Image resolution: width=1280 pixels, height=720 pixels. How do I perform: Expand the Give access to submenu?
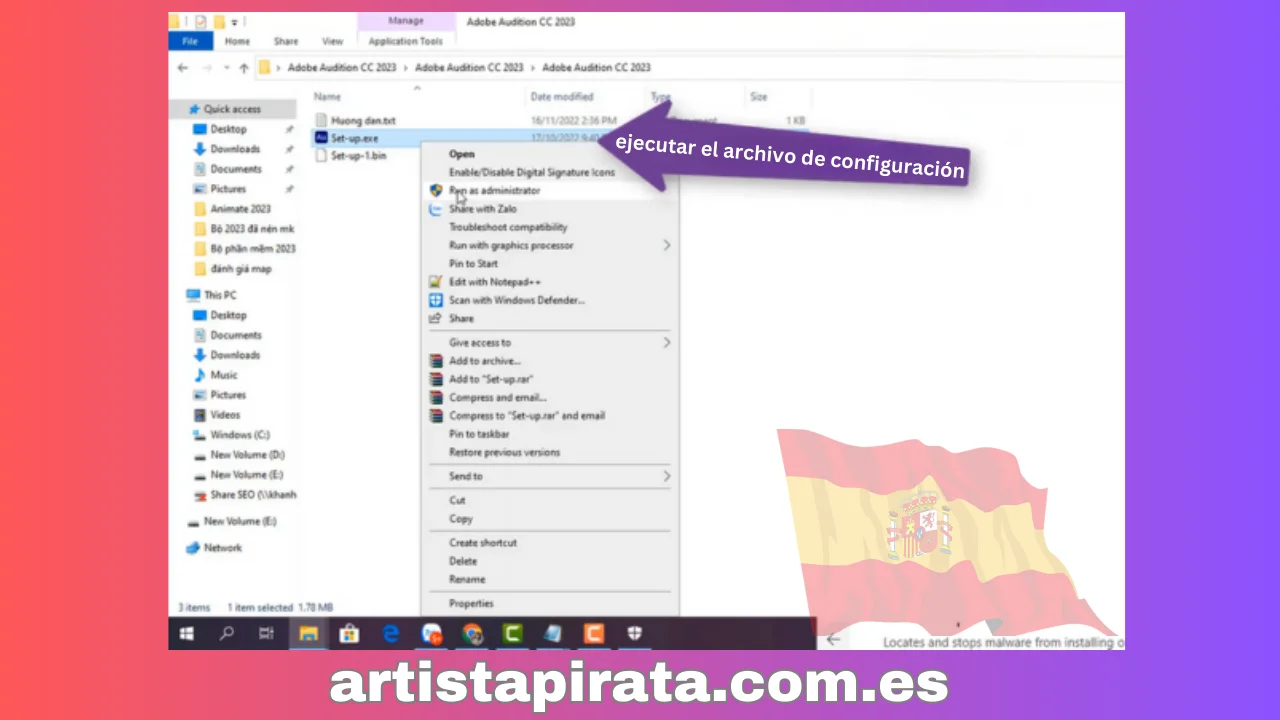549,342
